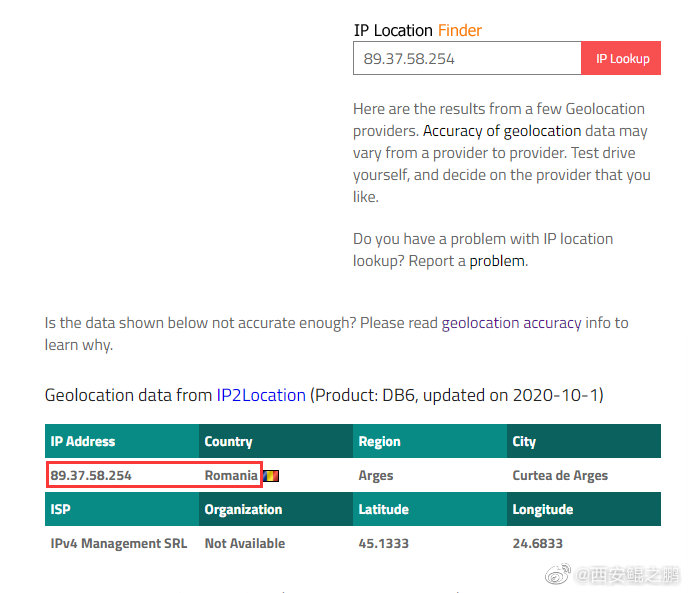This screenshot has width=688, height=593.
Task: Click the Accuracy of geolocation link
Action: pyautogui.click(x=502, y=131)
